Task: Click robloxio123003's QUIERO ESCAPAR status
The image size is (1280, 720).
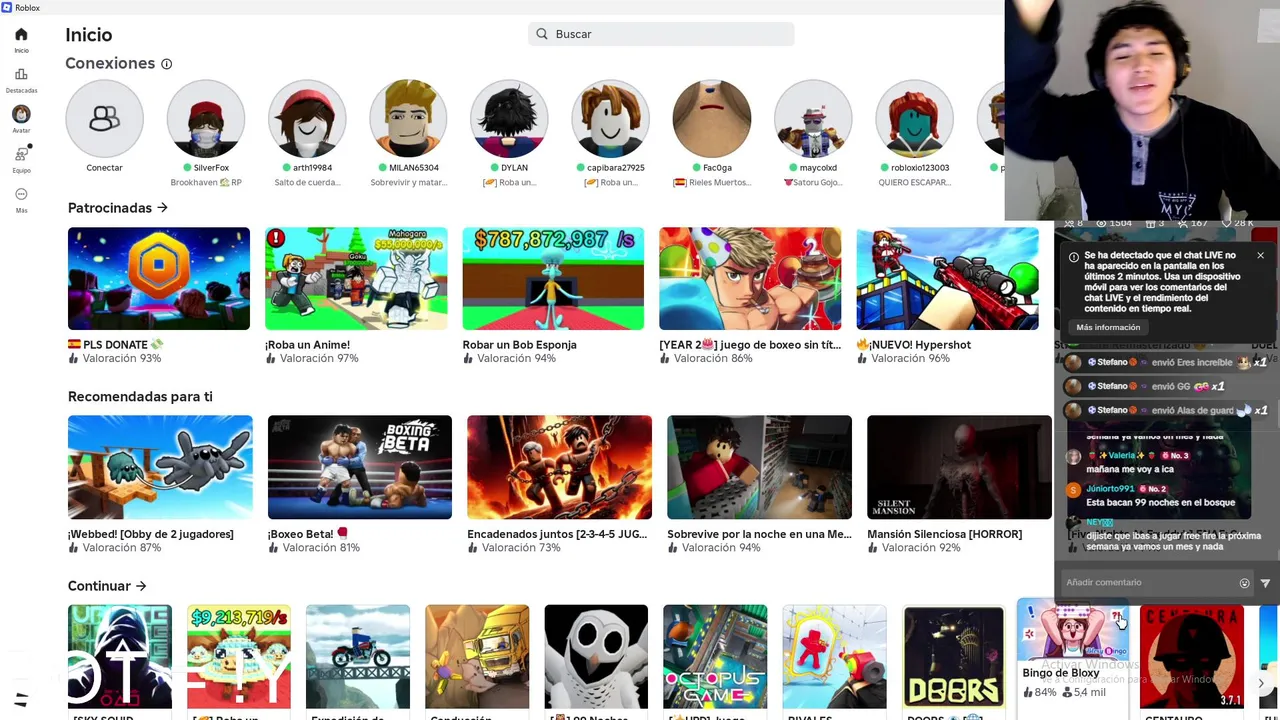Action: (914, 183)
